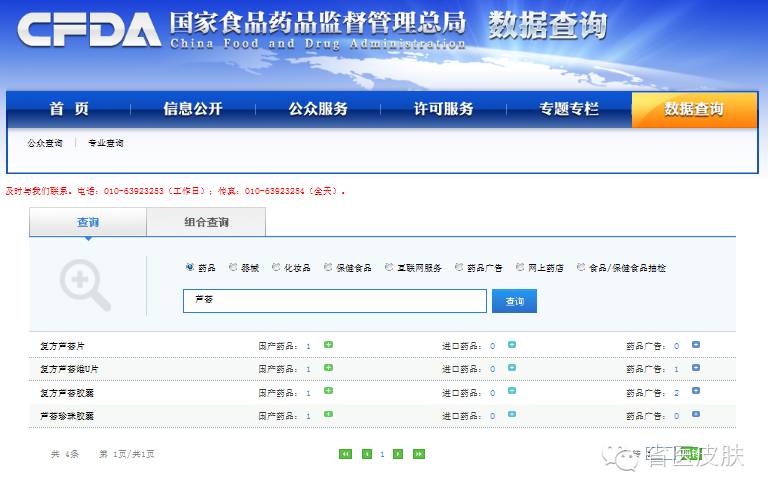This screenshot has height=494, width=768.
Task: Jump to last results page
Action: click(x=419, y=454)
